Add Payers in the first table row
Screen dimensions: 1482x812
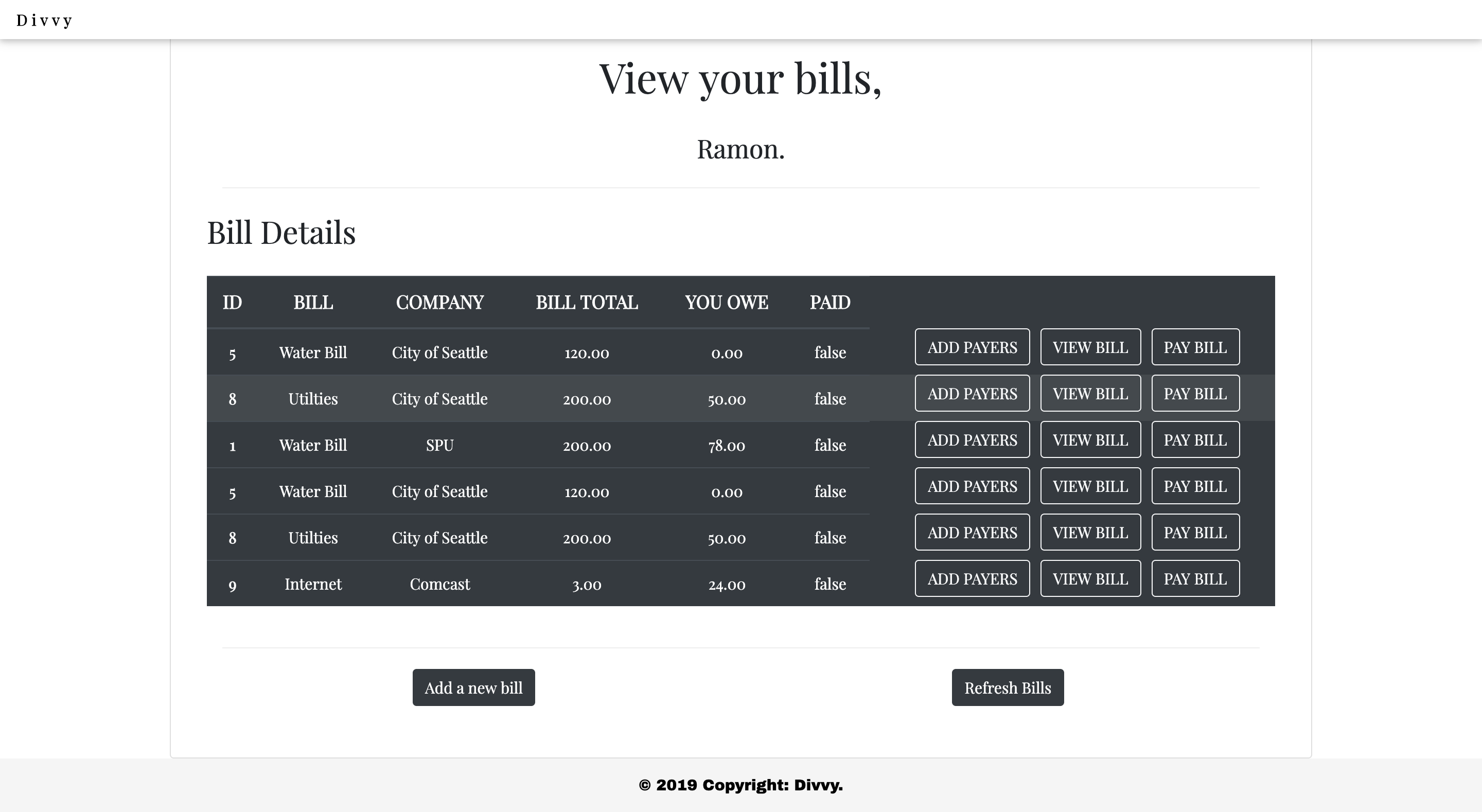coord(972,347)
